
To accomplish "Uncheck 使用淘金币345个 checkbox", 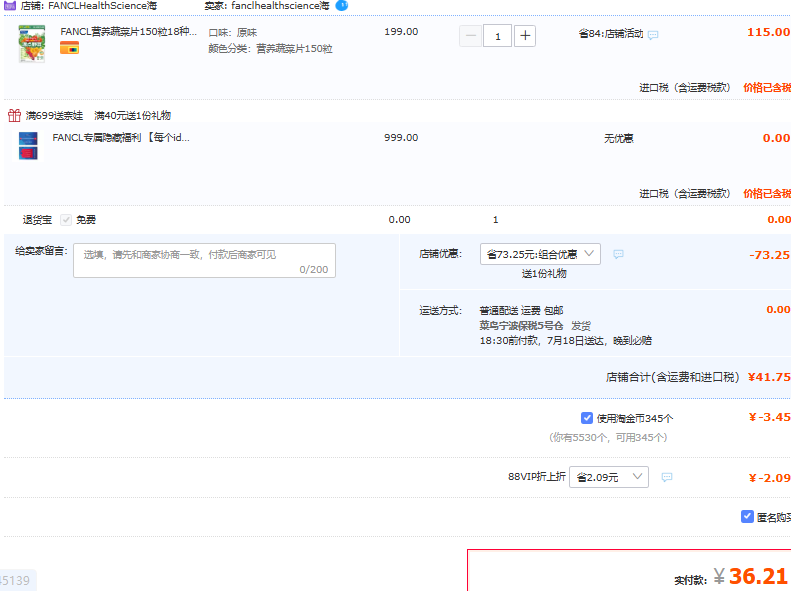I will 587,418.
